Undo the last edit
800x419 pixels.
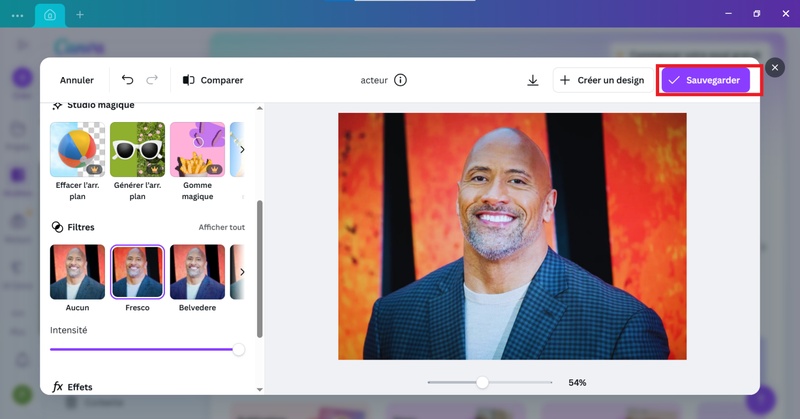[x=128, y=80]
